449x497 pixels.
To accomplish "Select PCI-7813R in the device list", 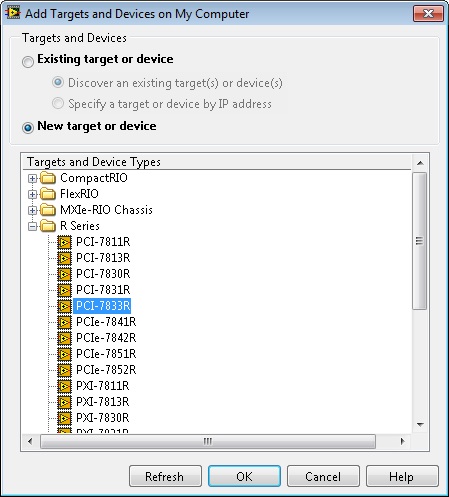I will pyautogui.click(x=103, y=258).
